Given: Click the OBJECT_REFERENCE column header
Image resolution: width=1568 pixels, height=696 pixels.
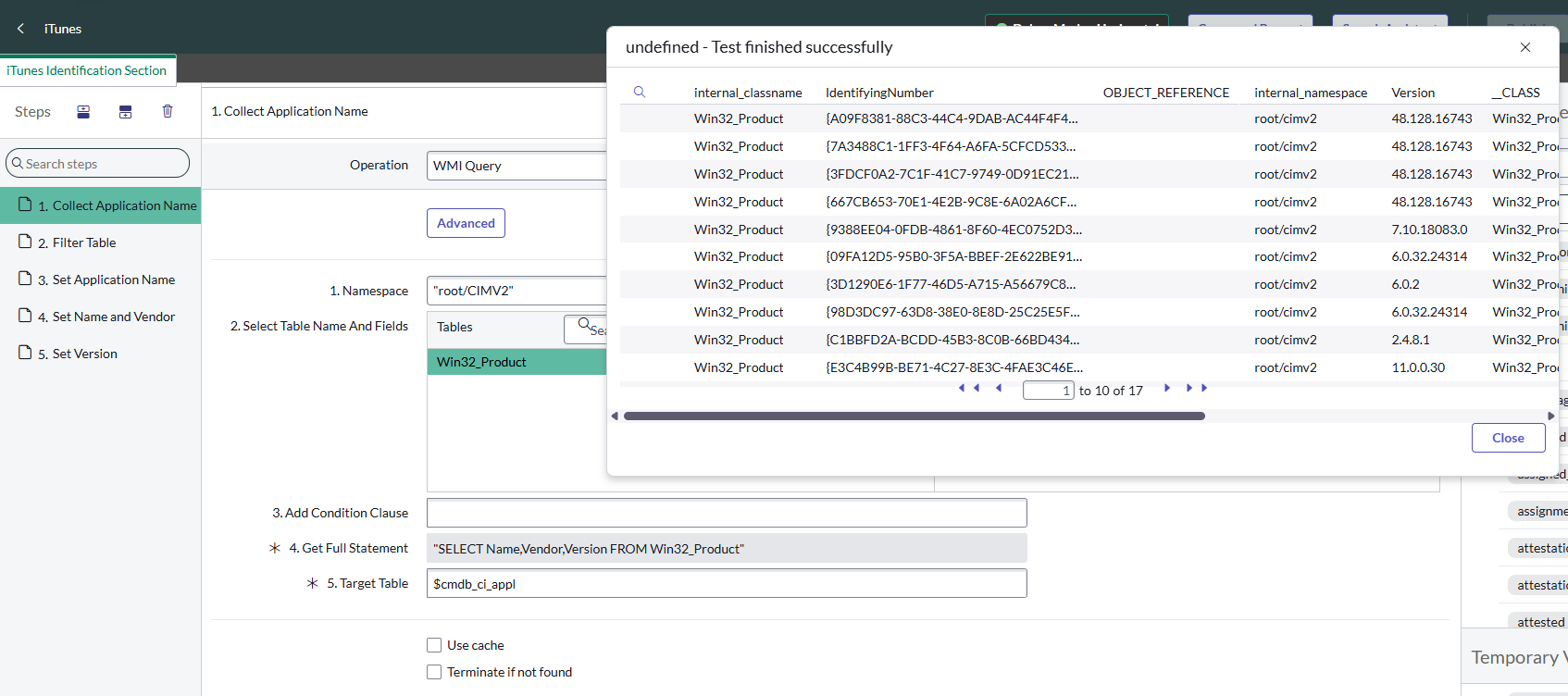Looking at the screenshot, I should click(x=1166, y=93).
